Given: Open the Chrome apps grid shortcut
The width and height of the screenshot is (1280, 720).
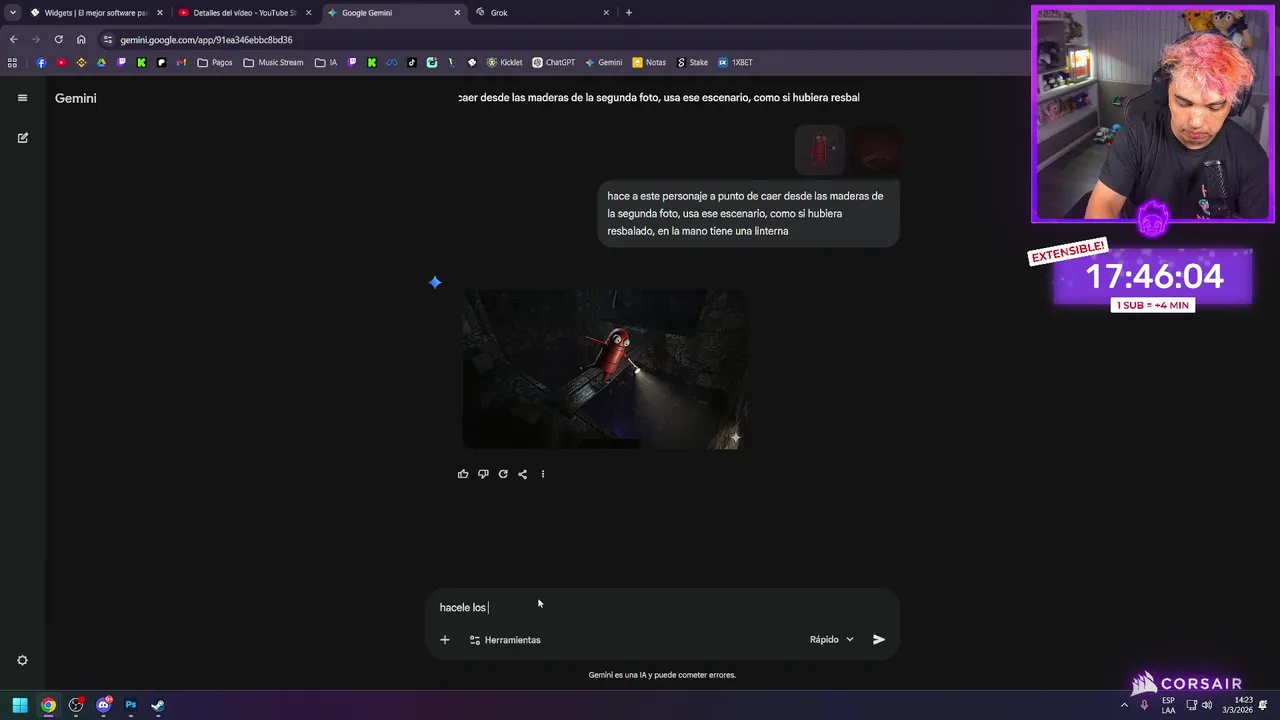Looking at the screenshot, I should [x=12, y=62].
